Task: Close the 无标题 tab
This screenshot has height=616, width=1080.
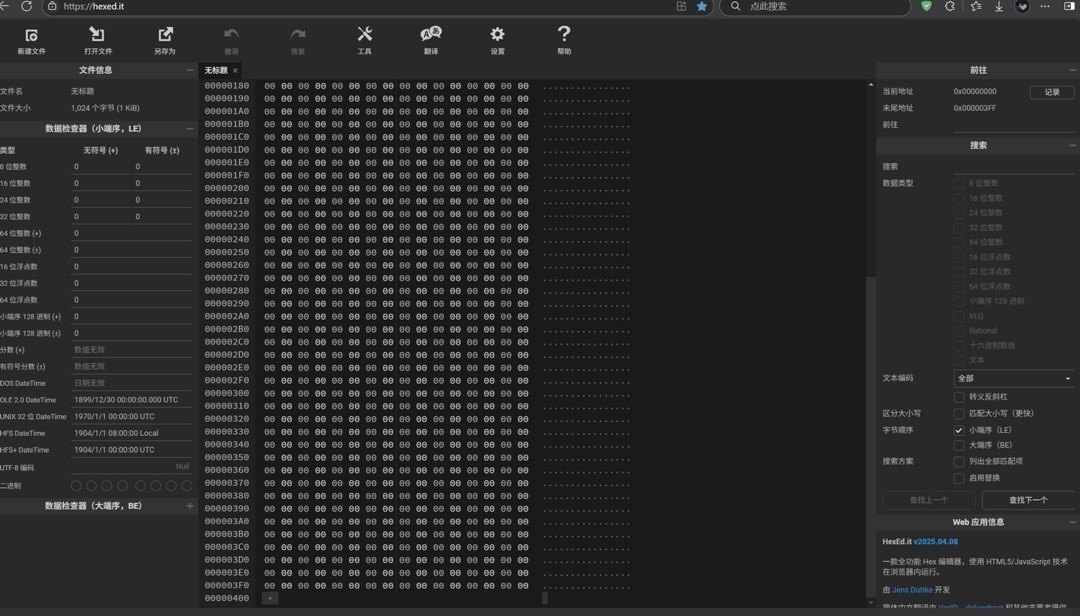Action: [235, 70]
